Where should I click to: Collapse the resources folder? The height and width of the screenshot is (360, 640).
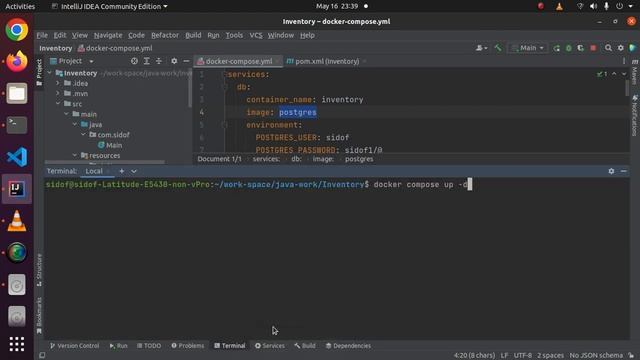pyautogui.click(x=75, y=155)
